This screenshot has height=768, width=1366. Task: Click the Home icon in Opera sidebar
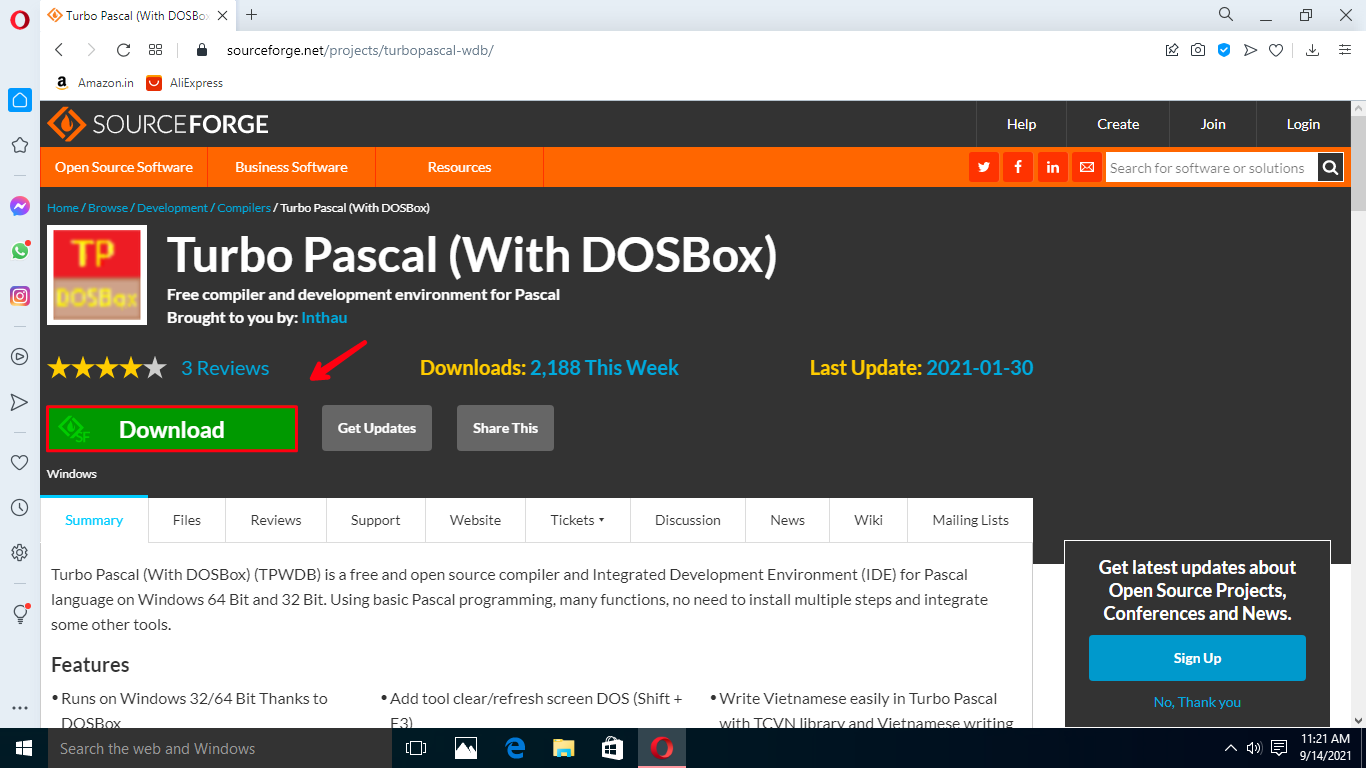(x=20, y=100)
